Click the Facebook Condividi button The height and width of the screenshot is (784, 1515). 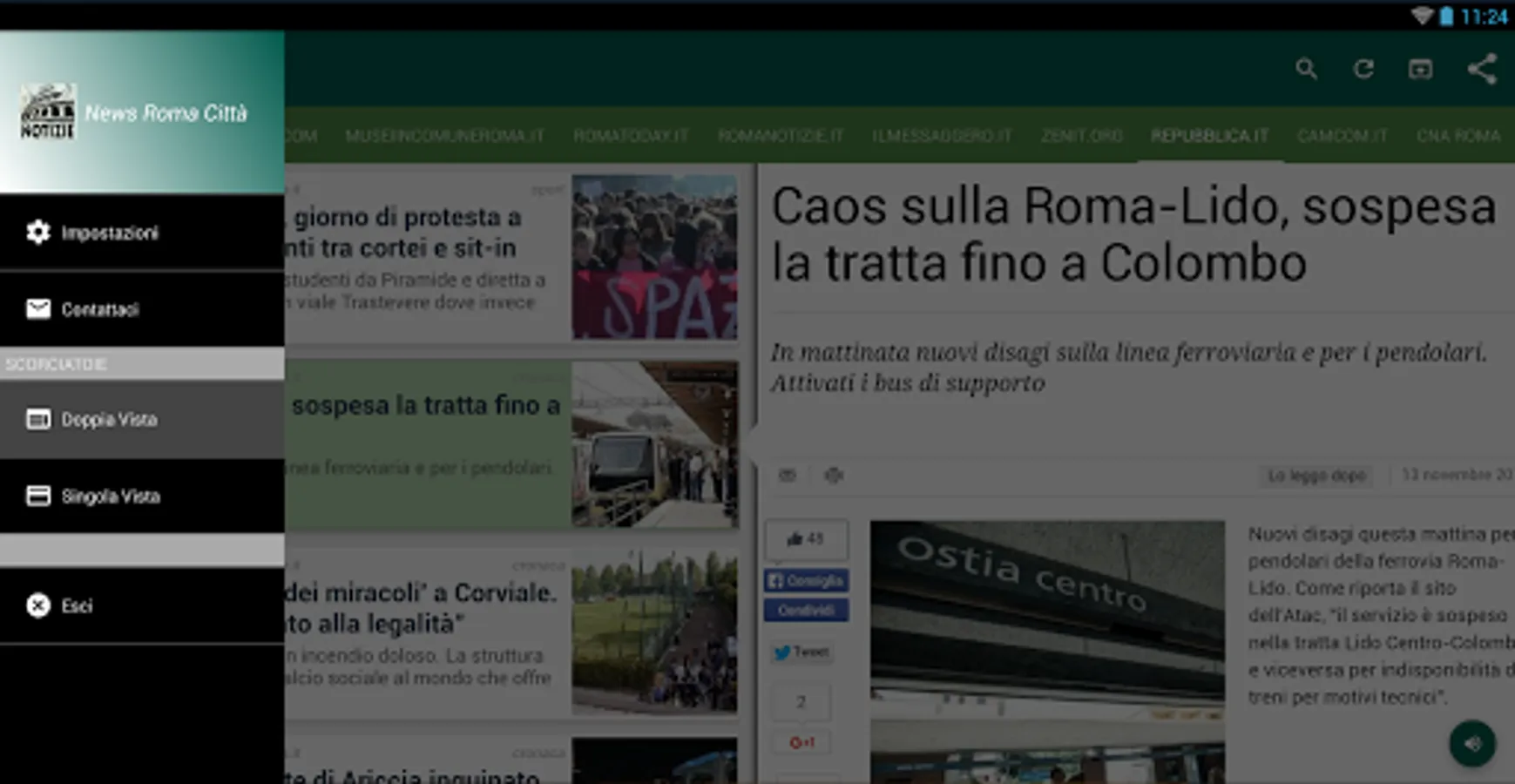point(806,610)
